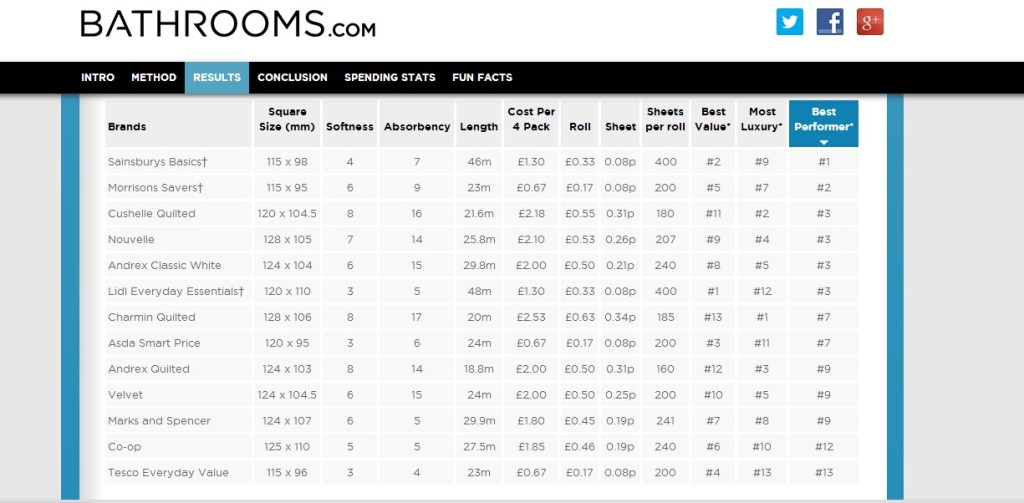Select the RESULTS tab
Viewport: 1024px width, 503px height.
[217, 77]
